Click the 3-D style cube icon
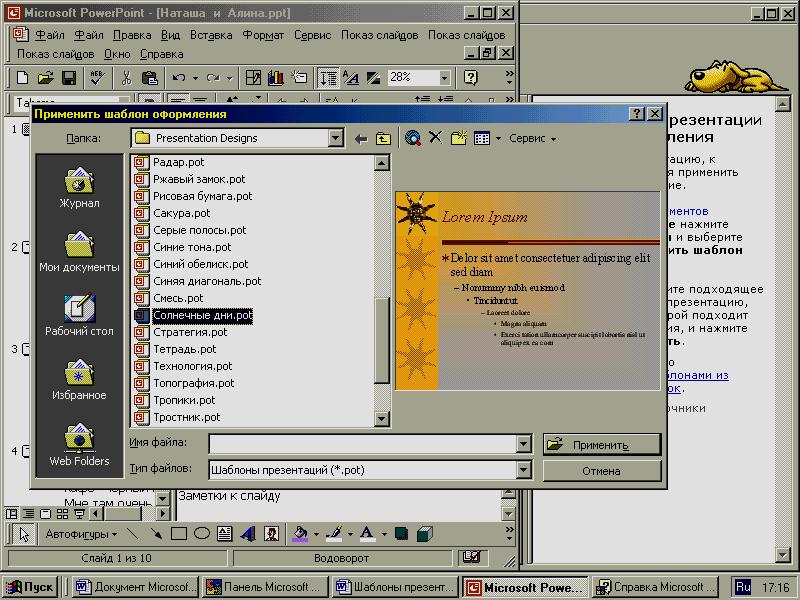 [x=424, y=534]
